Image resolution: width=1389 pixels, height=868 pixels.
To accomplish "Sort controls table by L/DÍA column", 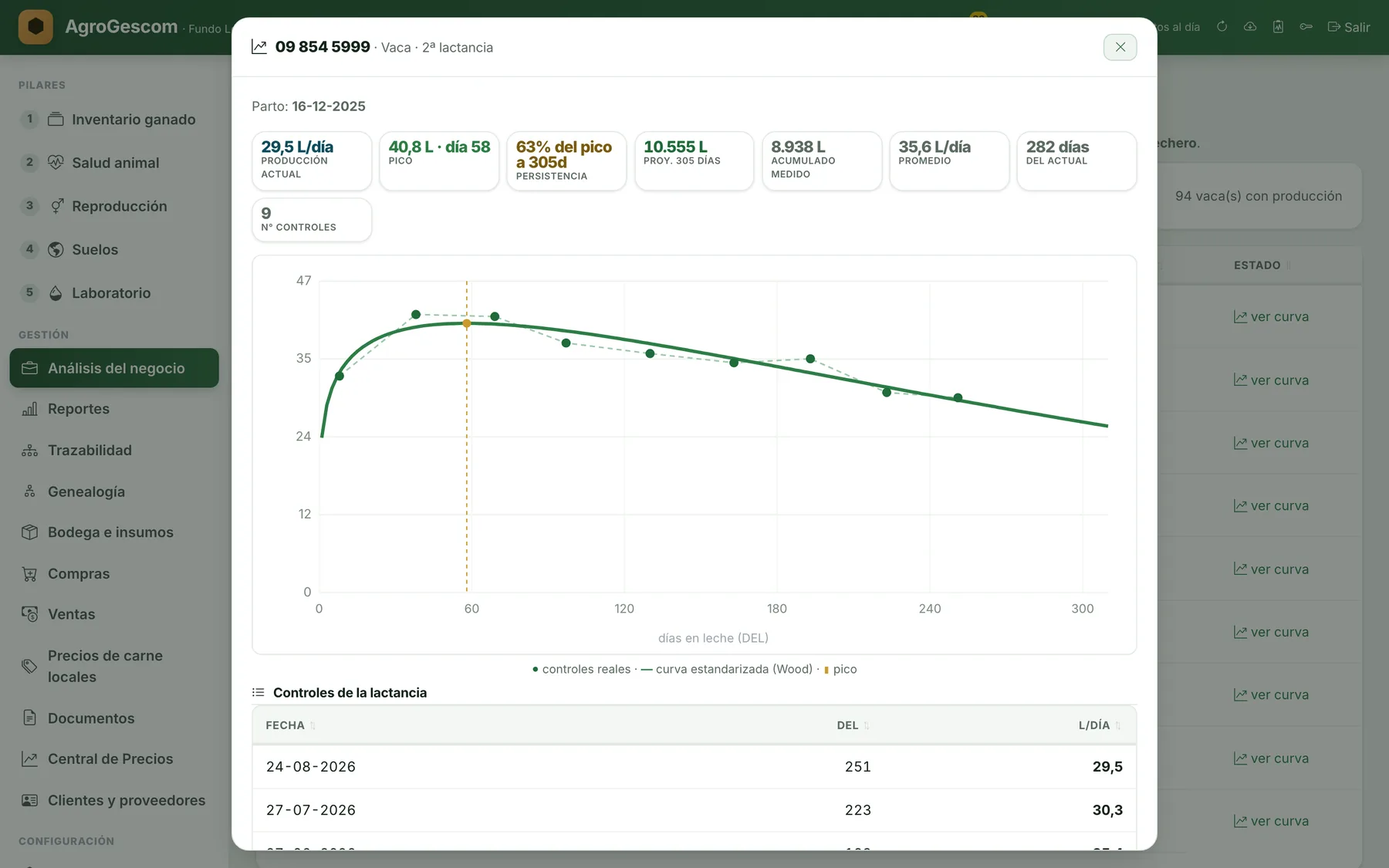I will tap(1099, 725).
